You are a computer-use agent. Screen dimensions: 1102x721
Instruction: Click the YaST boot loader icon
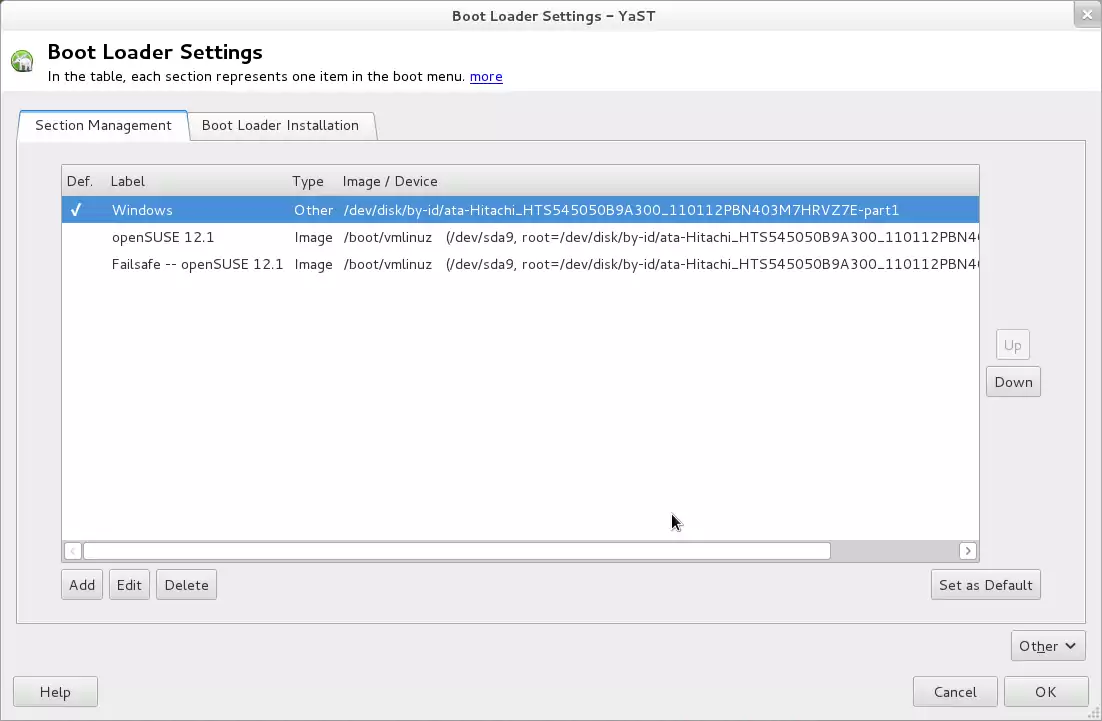pos(22,62)
